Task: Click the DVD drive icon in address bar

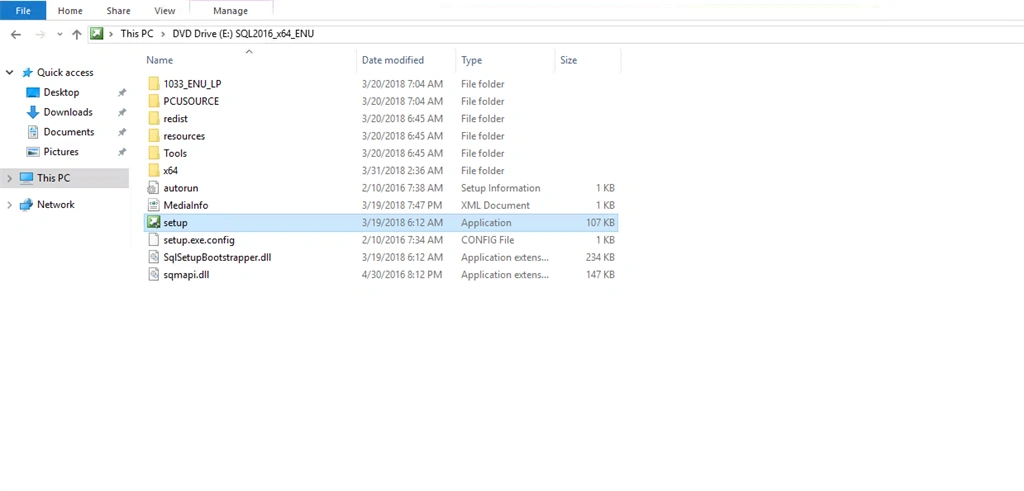Action: point(97,34)
